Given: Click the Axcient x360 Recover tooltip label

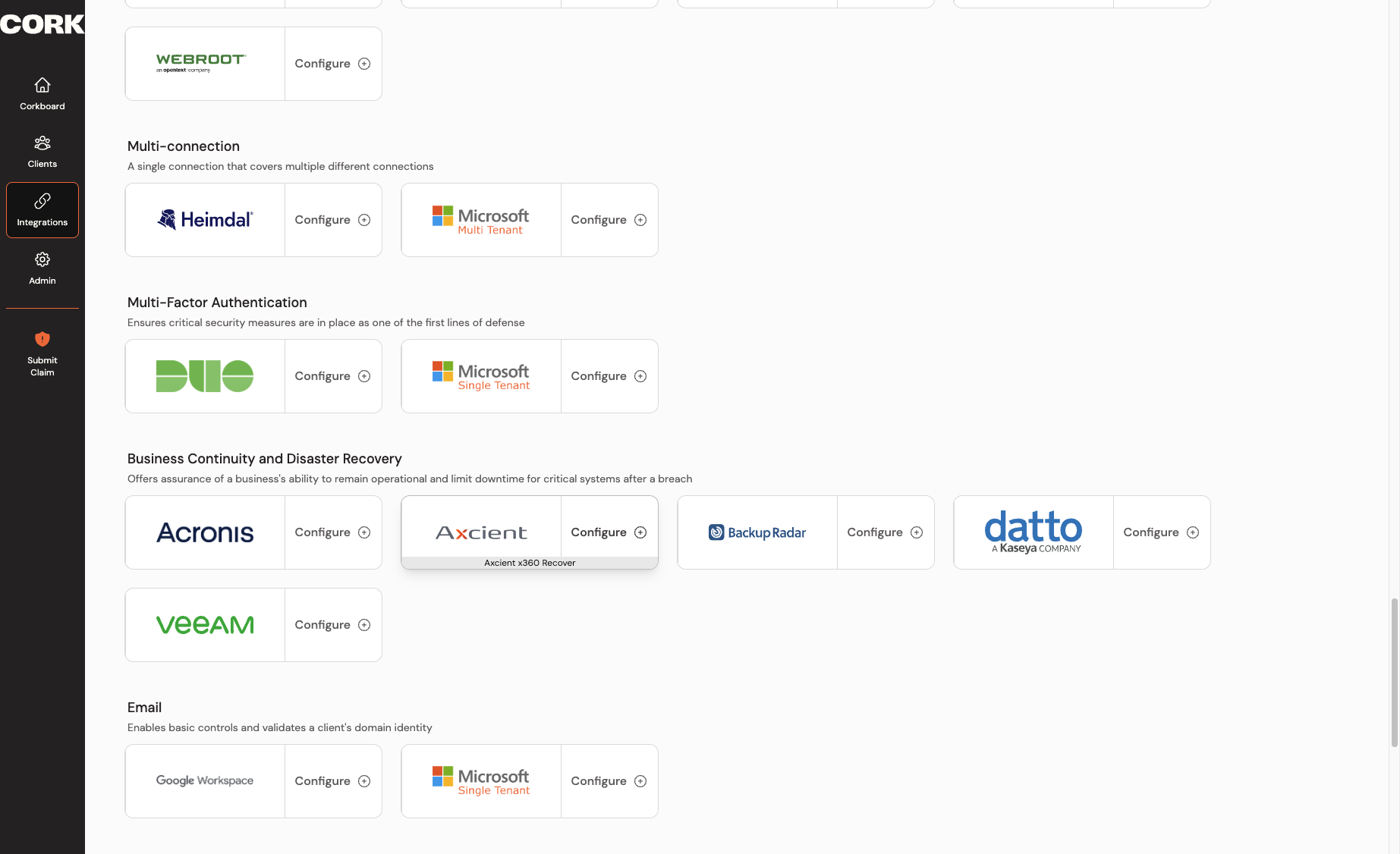Looking at the screenshot, I should pos(530,563).
